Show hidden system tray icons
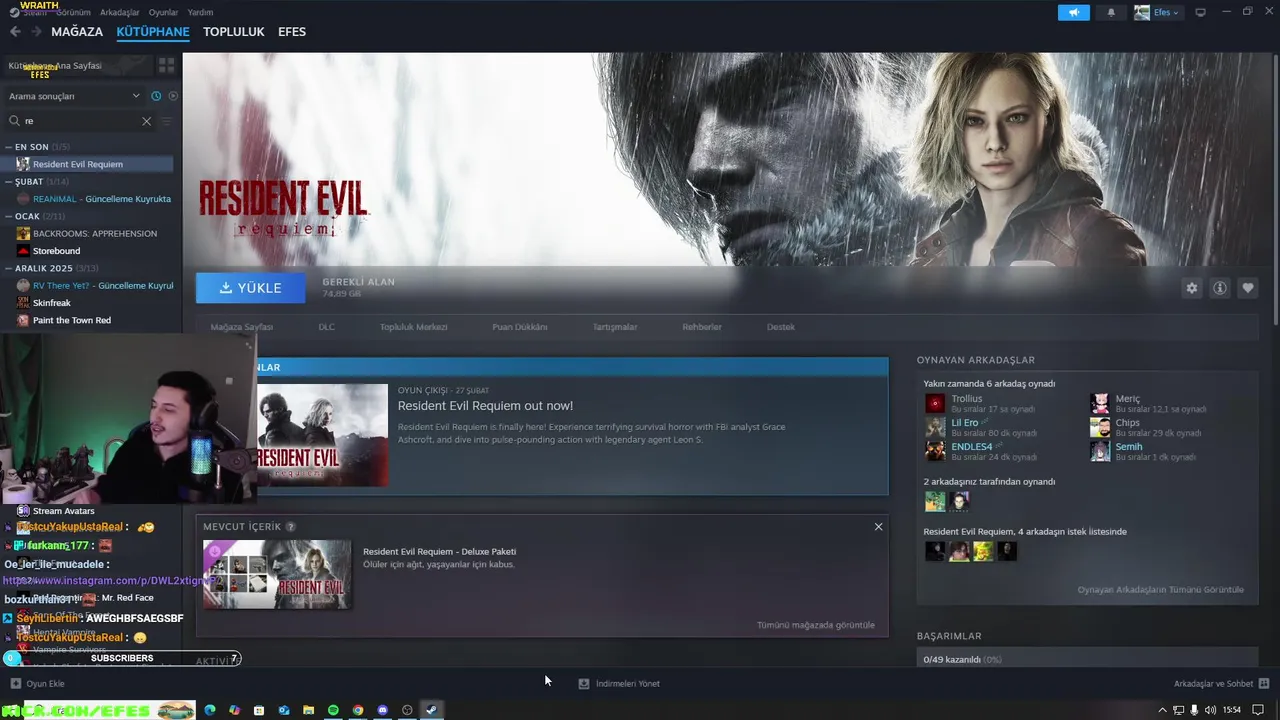This screenshot has height=720, width=1280. point(1162,710)
